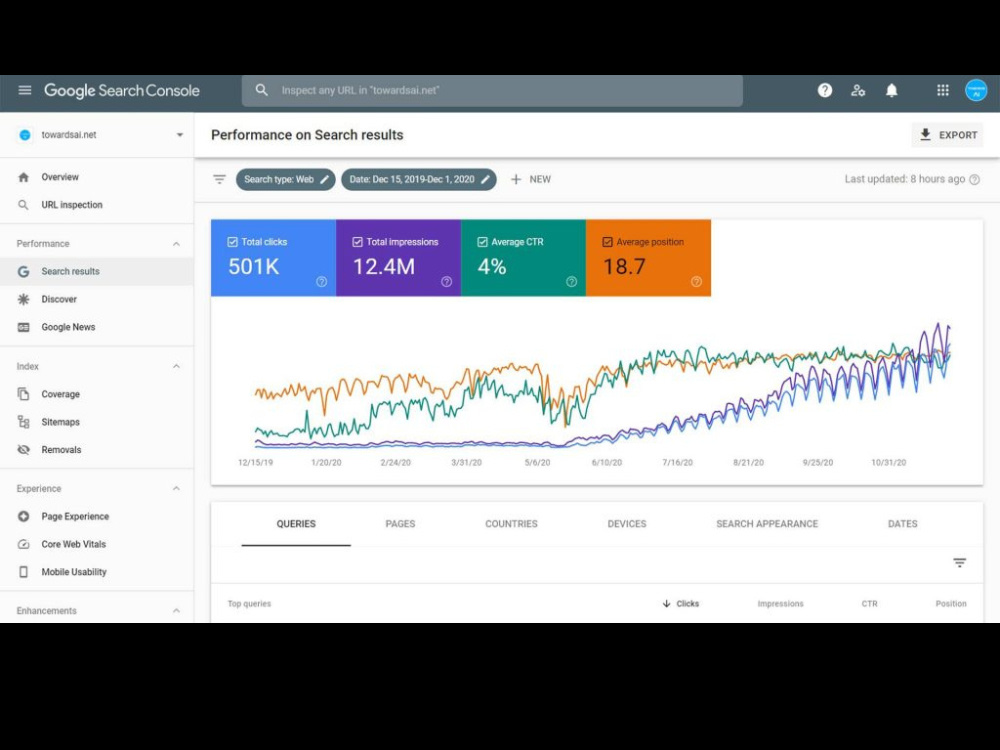
Task: Click the Sitemaps tree icon
Action: click(x=24, y=422)
